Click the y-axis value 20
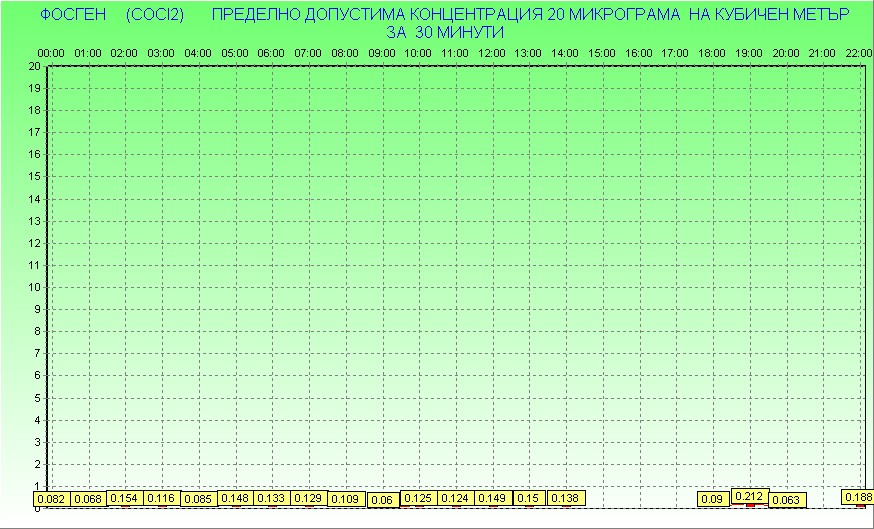Image resolution: width=874 pixels, height=529 pixels. click(35, 66)
